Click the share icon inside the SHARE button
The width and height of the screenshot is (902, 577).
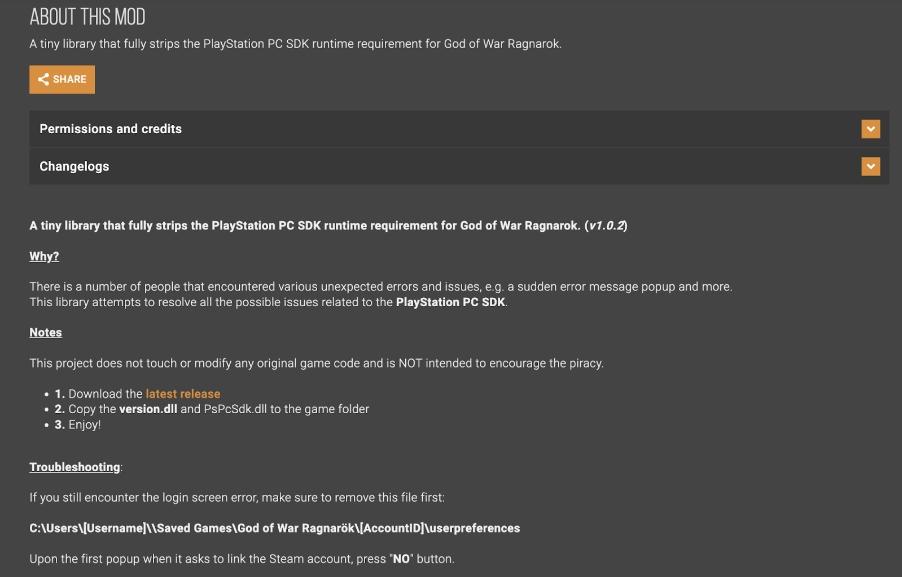click(43, 79)
